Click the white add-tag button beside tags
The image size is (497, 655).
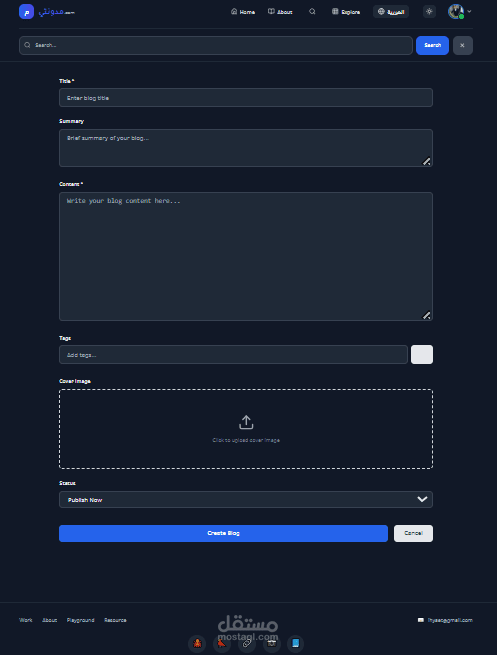coord(422,355)
